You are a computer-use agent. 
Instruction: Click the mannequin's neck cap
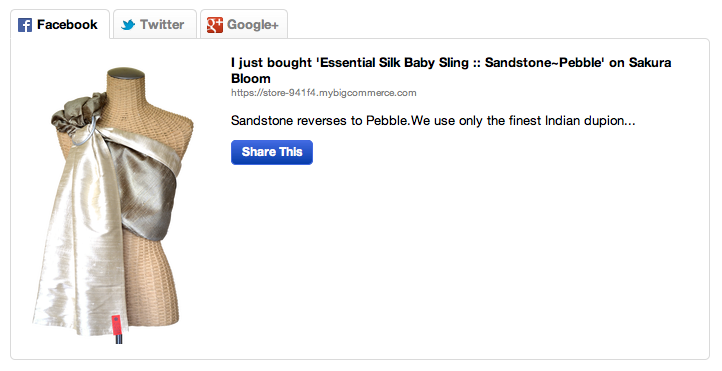pos(126,74)
